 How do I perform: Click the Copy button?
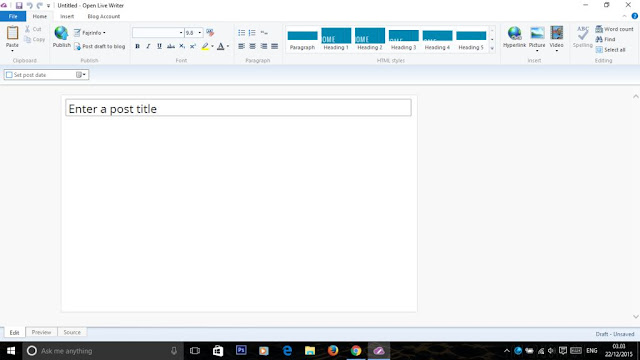[35, 40]
